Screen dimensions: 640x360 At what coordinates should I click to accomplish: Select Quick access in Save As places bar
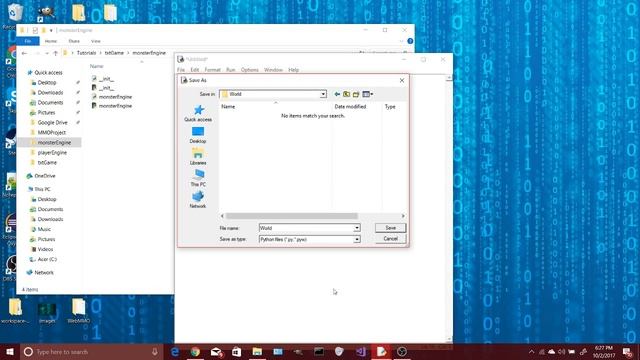(198, 113)
